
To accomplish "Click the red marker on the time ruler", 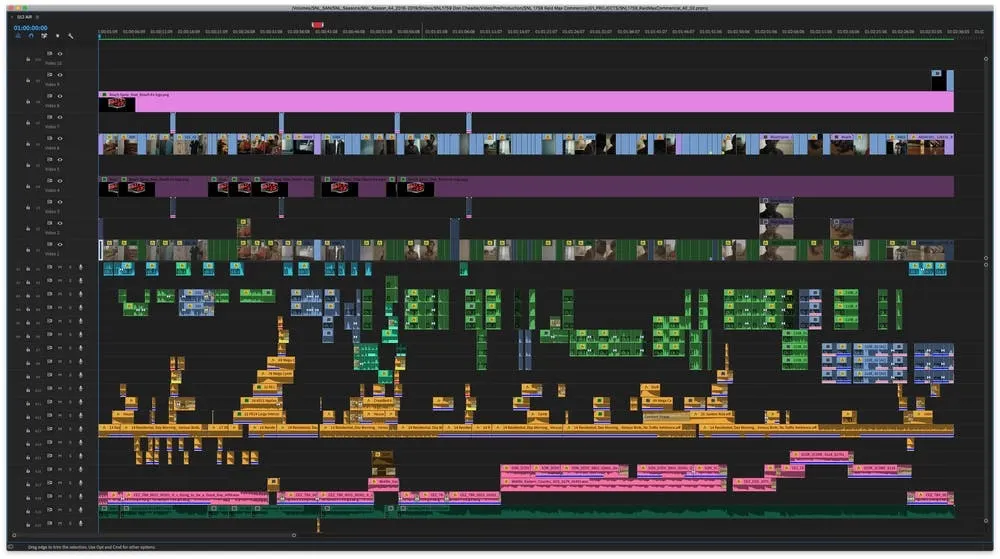I will [x=317, y=25].
